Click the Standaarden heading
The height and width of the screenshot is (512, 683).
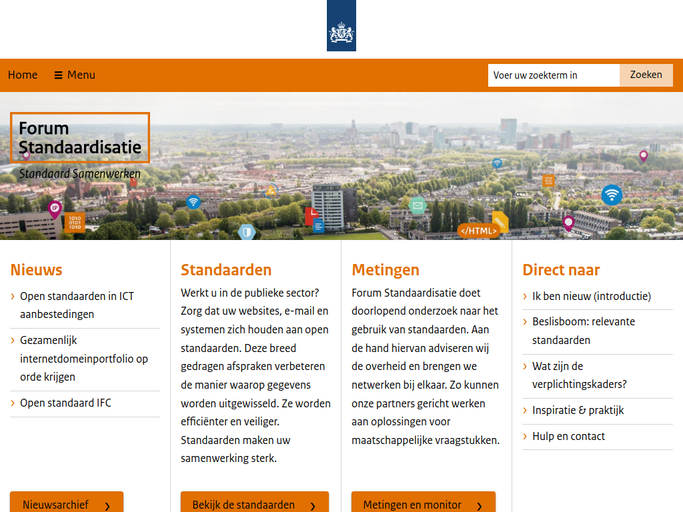tap(226, 270)
